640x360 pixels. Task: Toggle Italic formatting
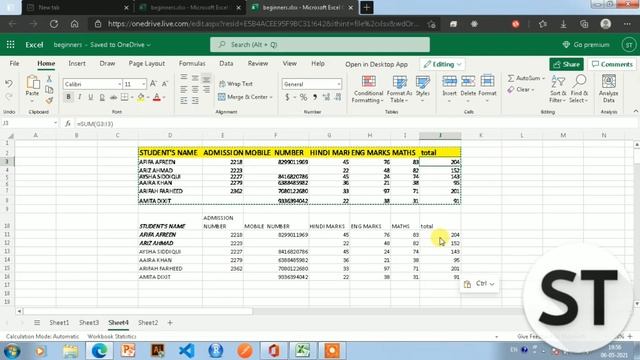tap(80, 97)
